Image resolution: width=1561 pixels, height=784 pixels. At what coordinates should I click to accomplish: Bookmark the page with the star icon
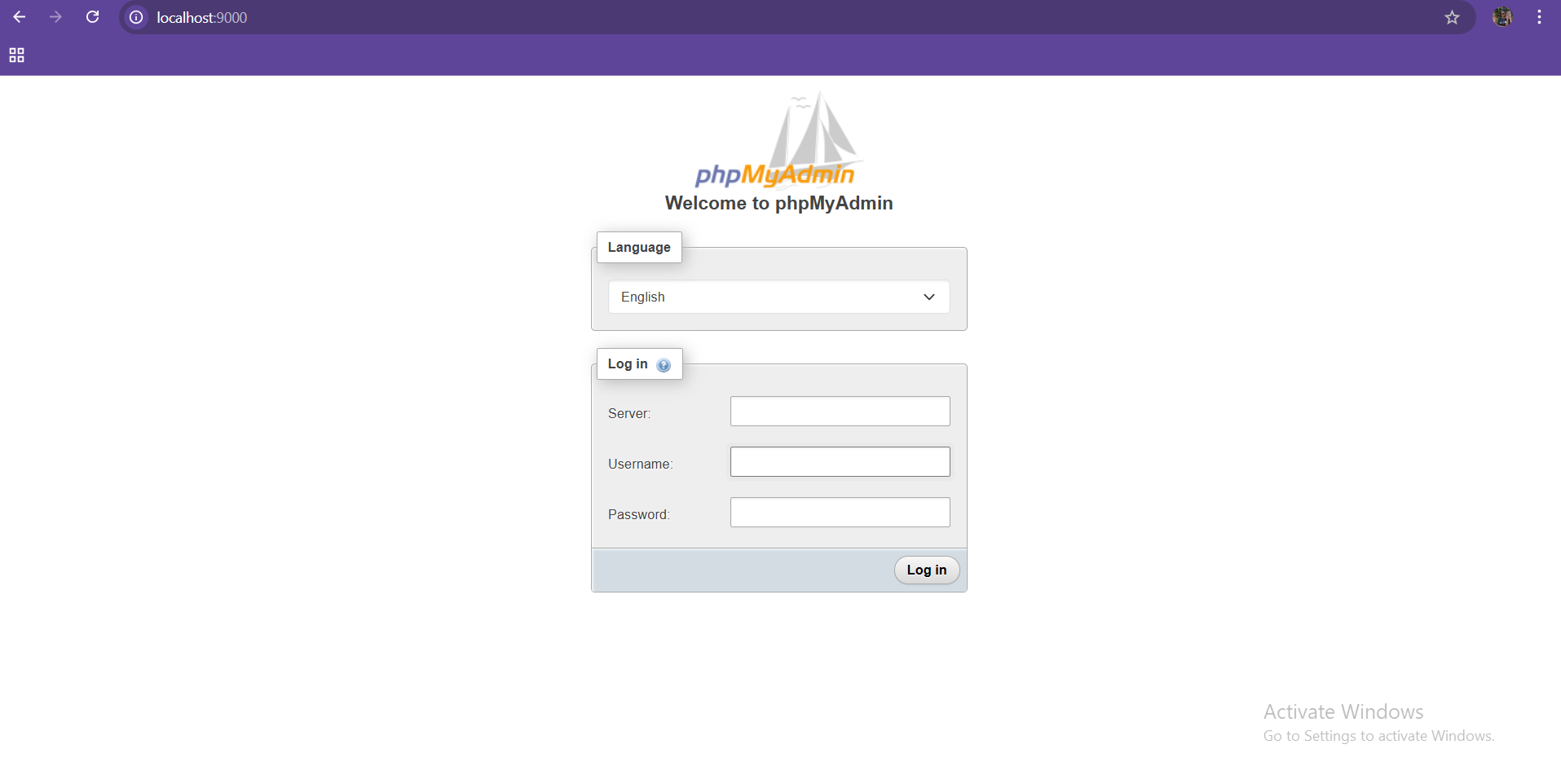click(x=1453, y=16)
